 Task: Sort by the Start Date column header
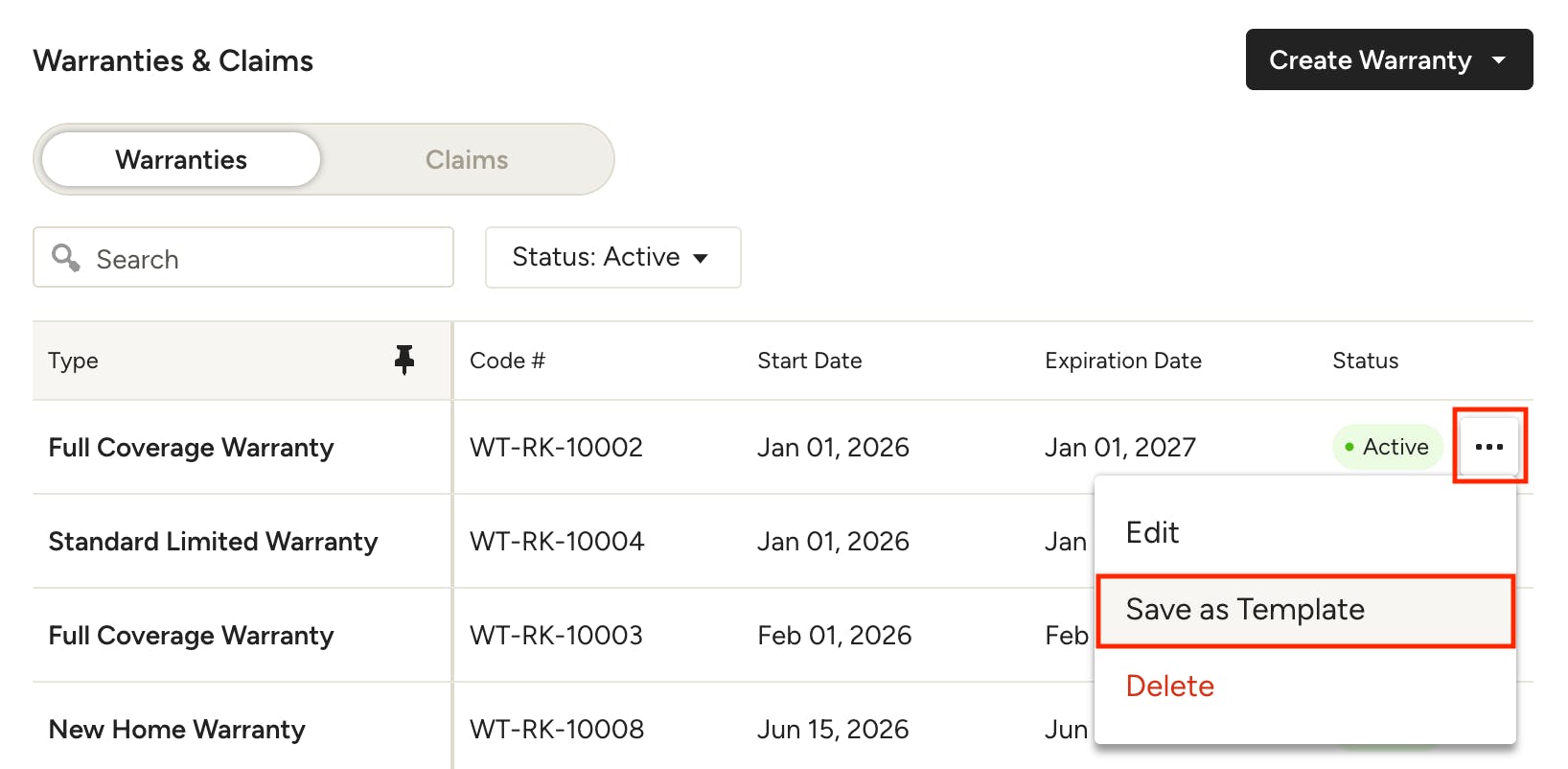[809, 361]
